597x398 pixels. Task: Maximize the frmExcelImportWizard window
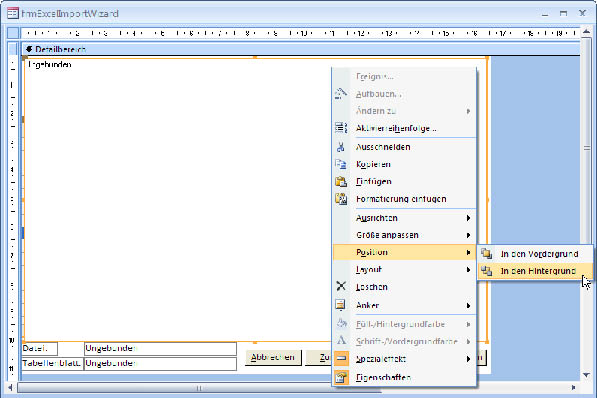pos(563,13)
